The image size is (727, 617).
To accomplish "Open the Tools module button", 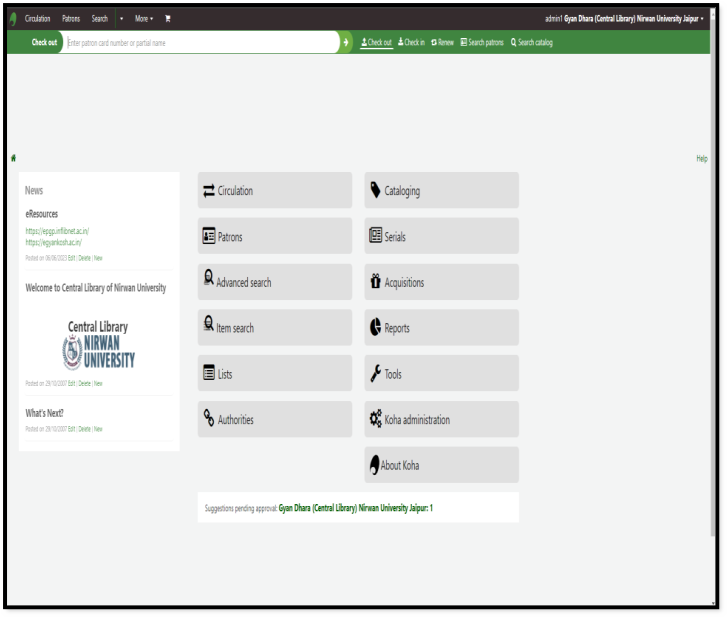I will 441,374.
